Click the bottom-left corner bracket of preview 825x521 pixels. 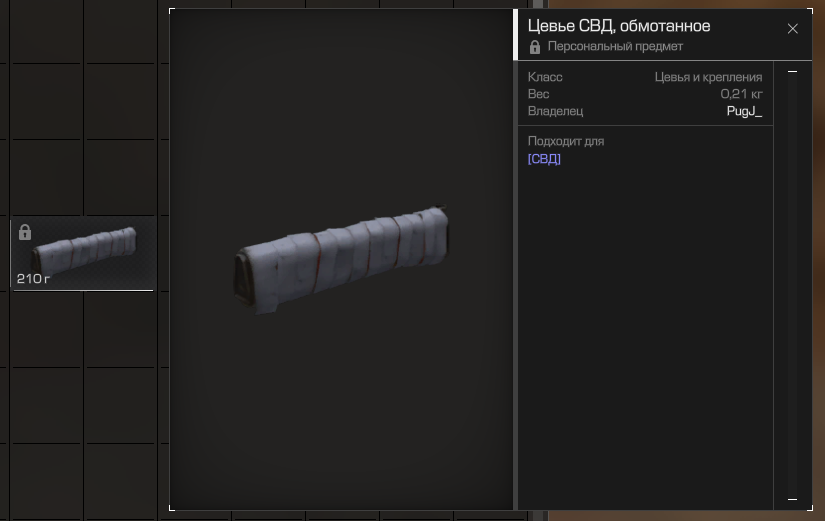coord(172,507)
